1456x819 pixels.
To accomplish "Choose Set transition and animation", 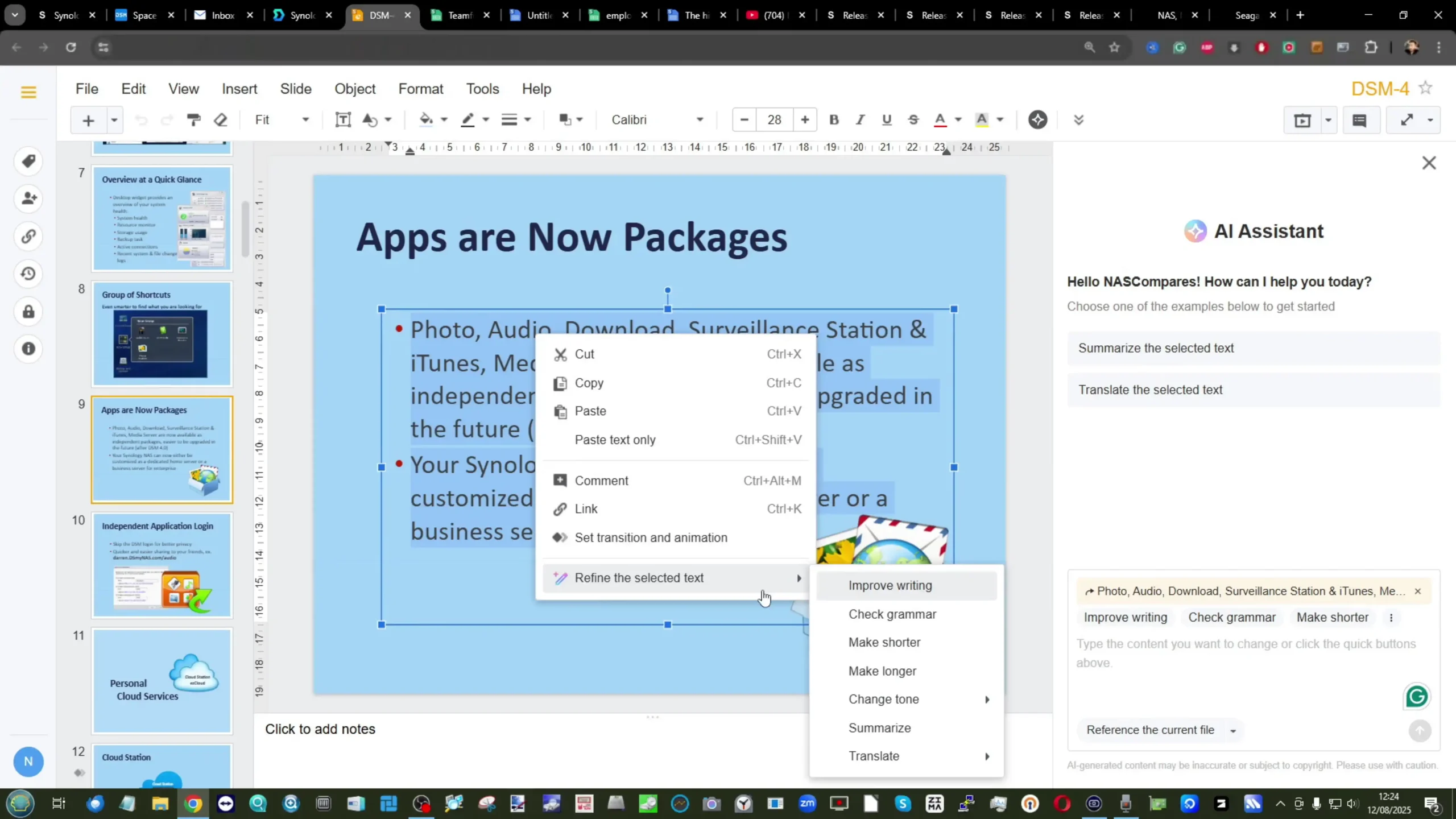I will [677, 538].
